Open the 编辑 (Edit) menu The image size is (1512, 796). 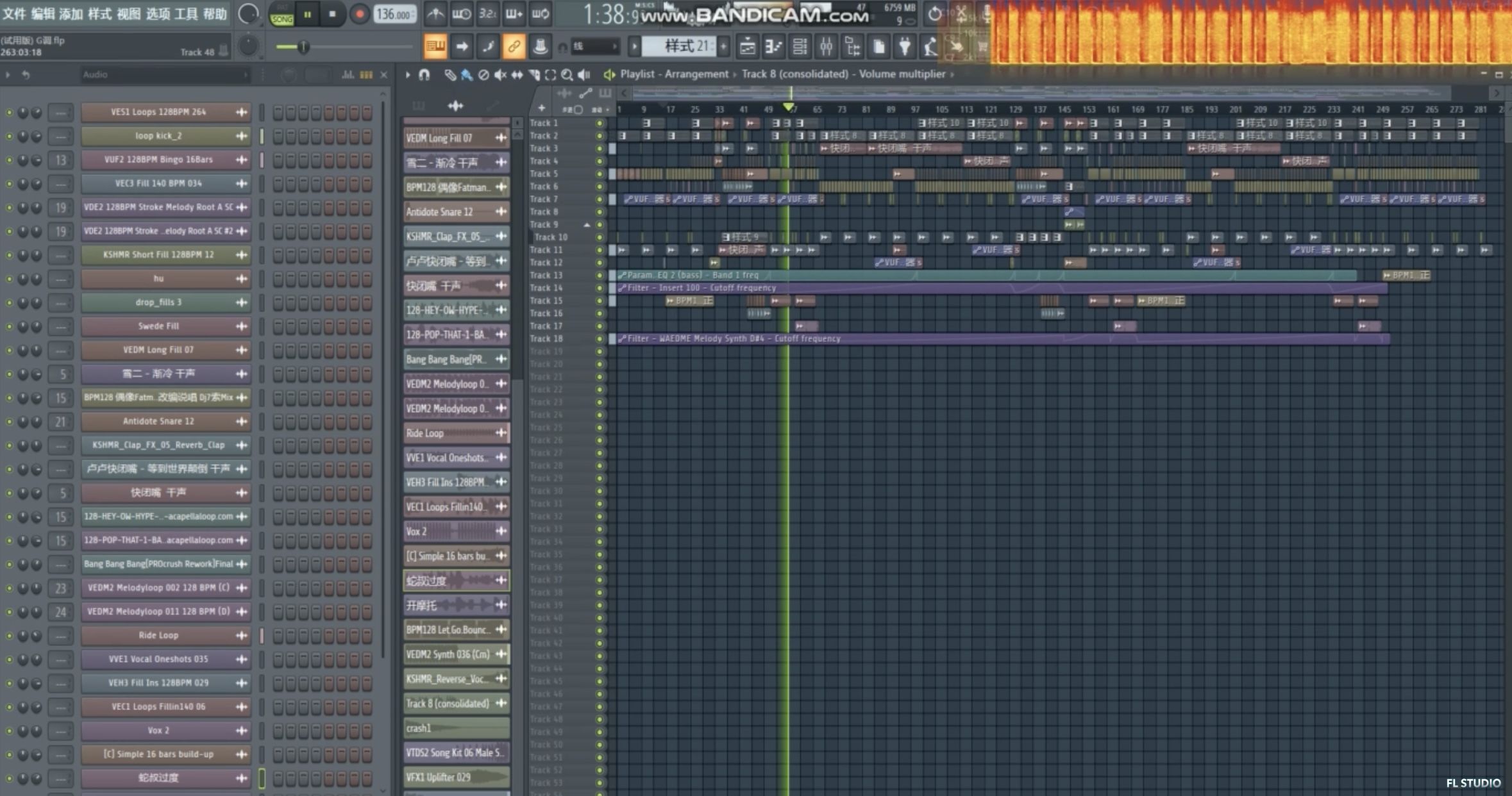(43, 13)
